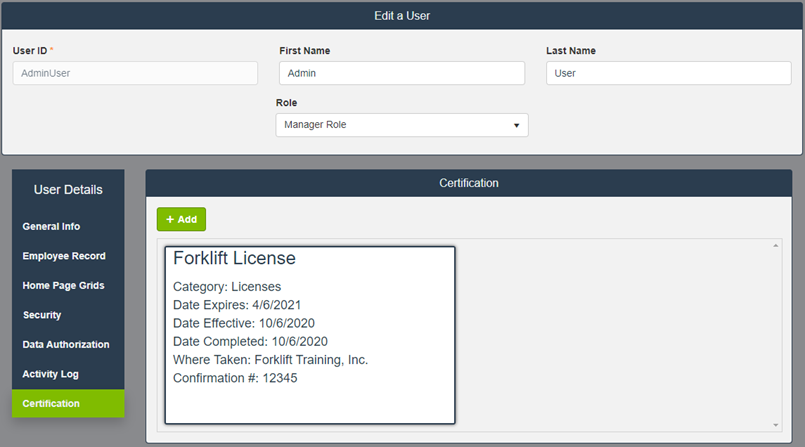Click the scroll up arrow in certification list
Viewport: 805px width, 447px height.
pos(777,244)
